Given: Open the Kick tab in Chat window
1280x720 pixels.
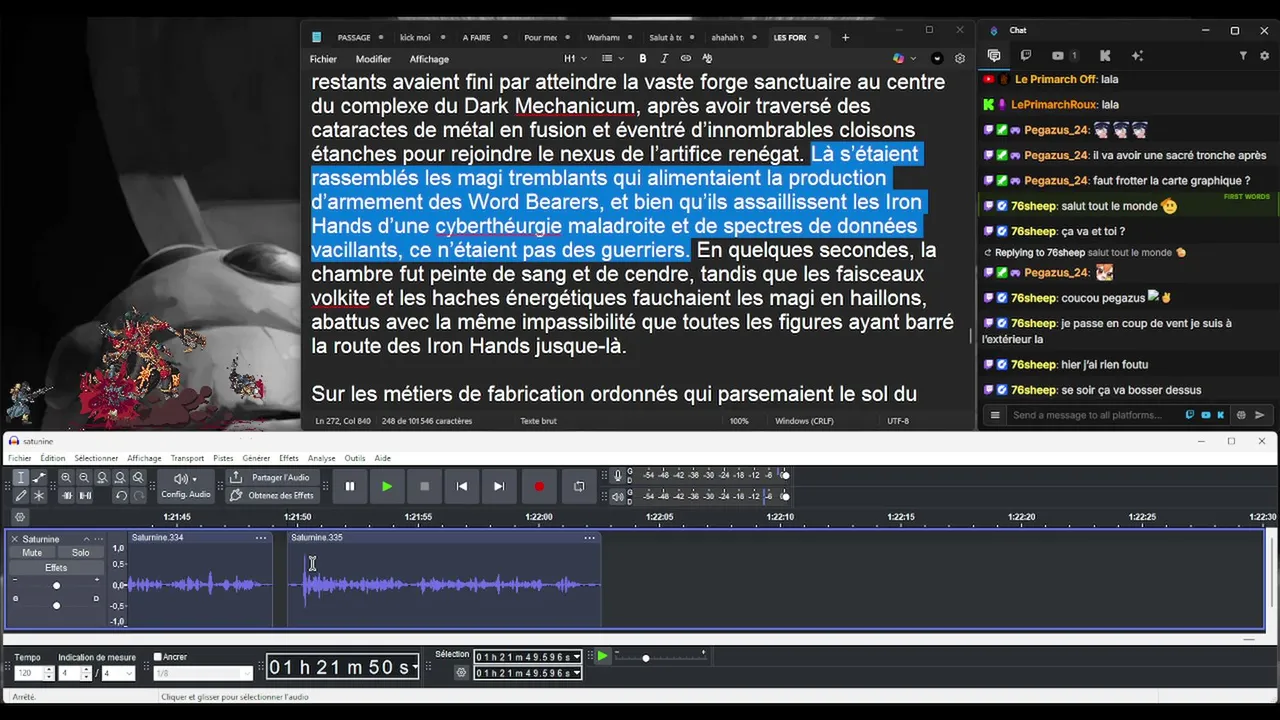Looking at the screenshot, I should pyautogui.click(x=1105, y=56).
